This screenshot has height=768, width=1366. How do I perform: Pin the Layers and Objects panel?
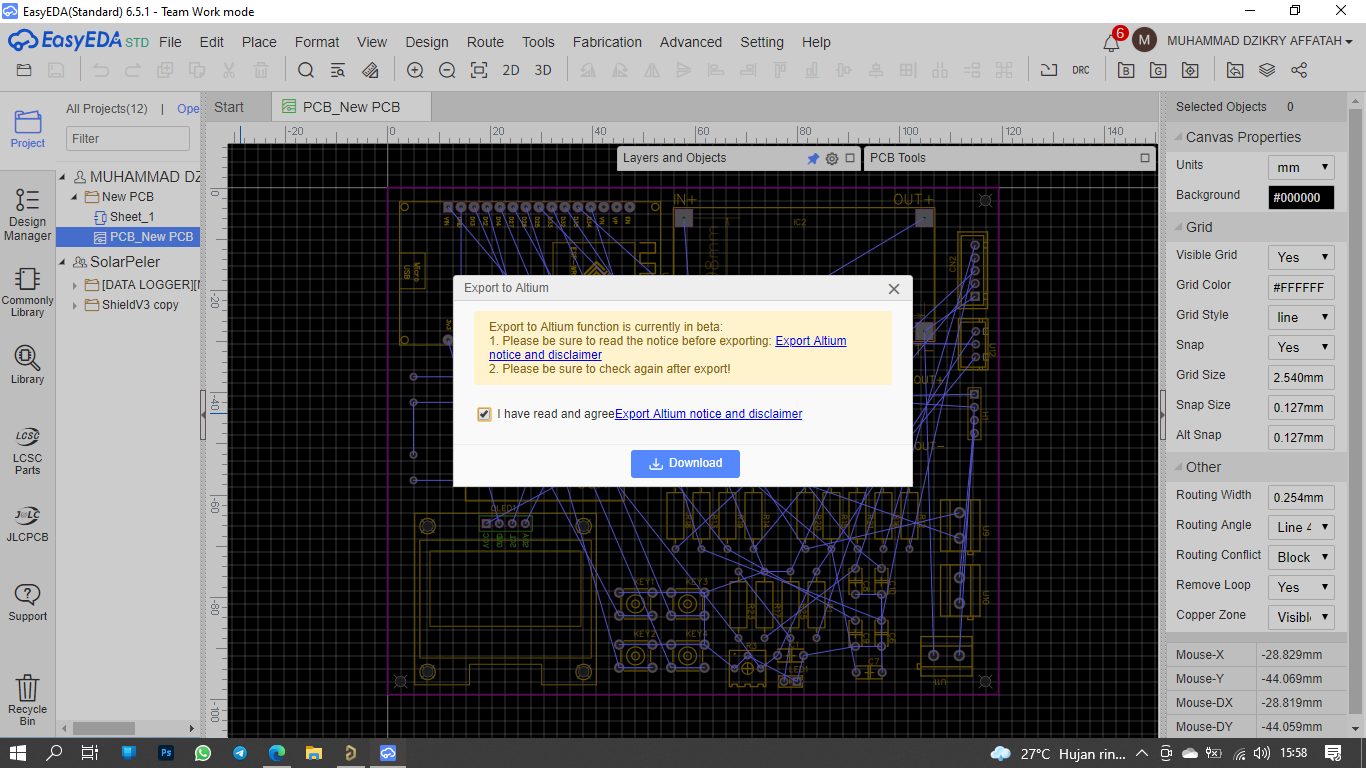[x=813, y=158]
